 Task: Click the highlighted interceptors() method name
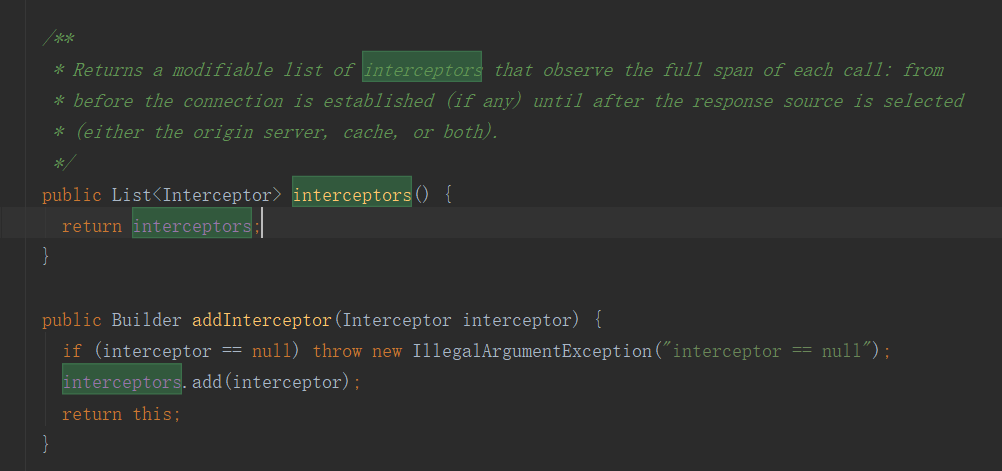click(x=351, y=195)
